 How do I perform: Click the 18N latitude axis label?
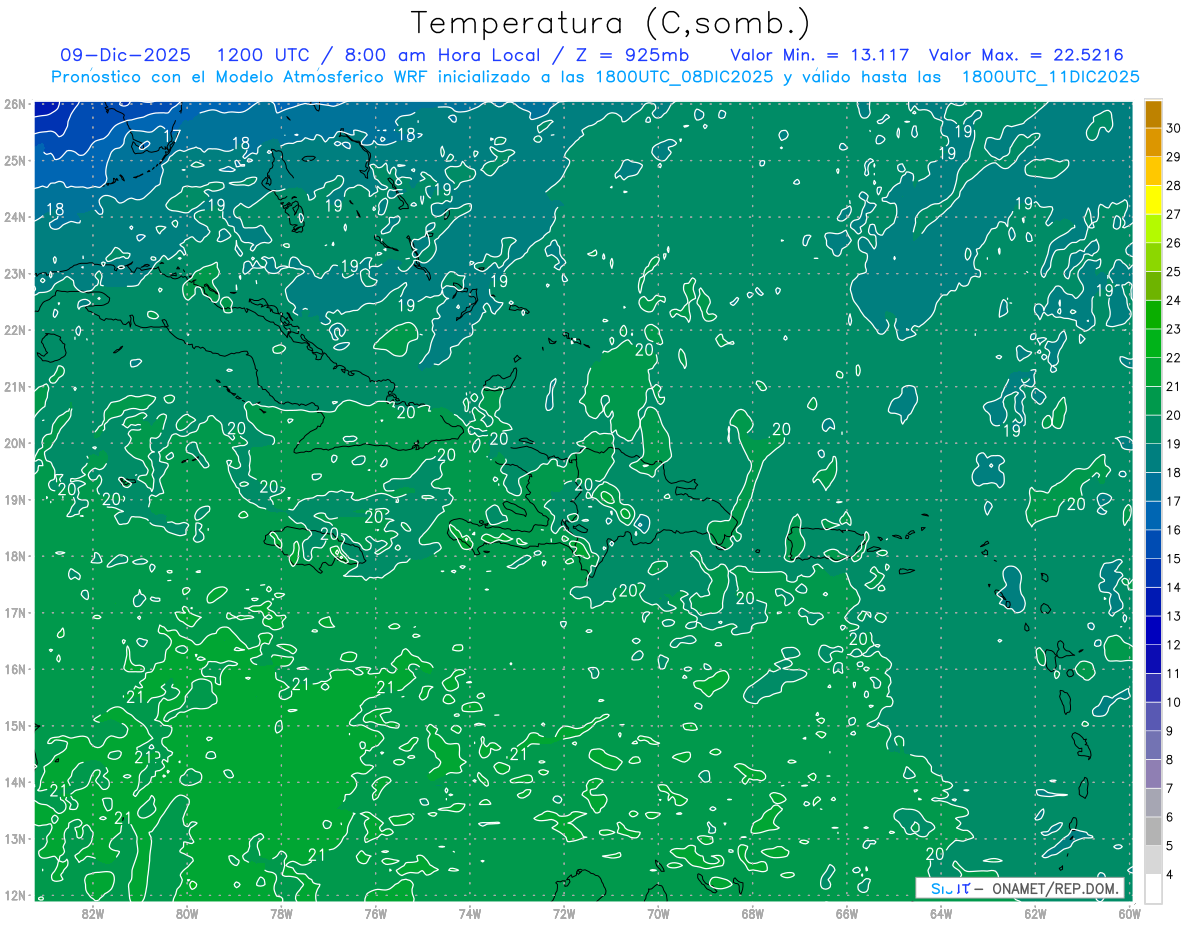coord(15,556)
